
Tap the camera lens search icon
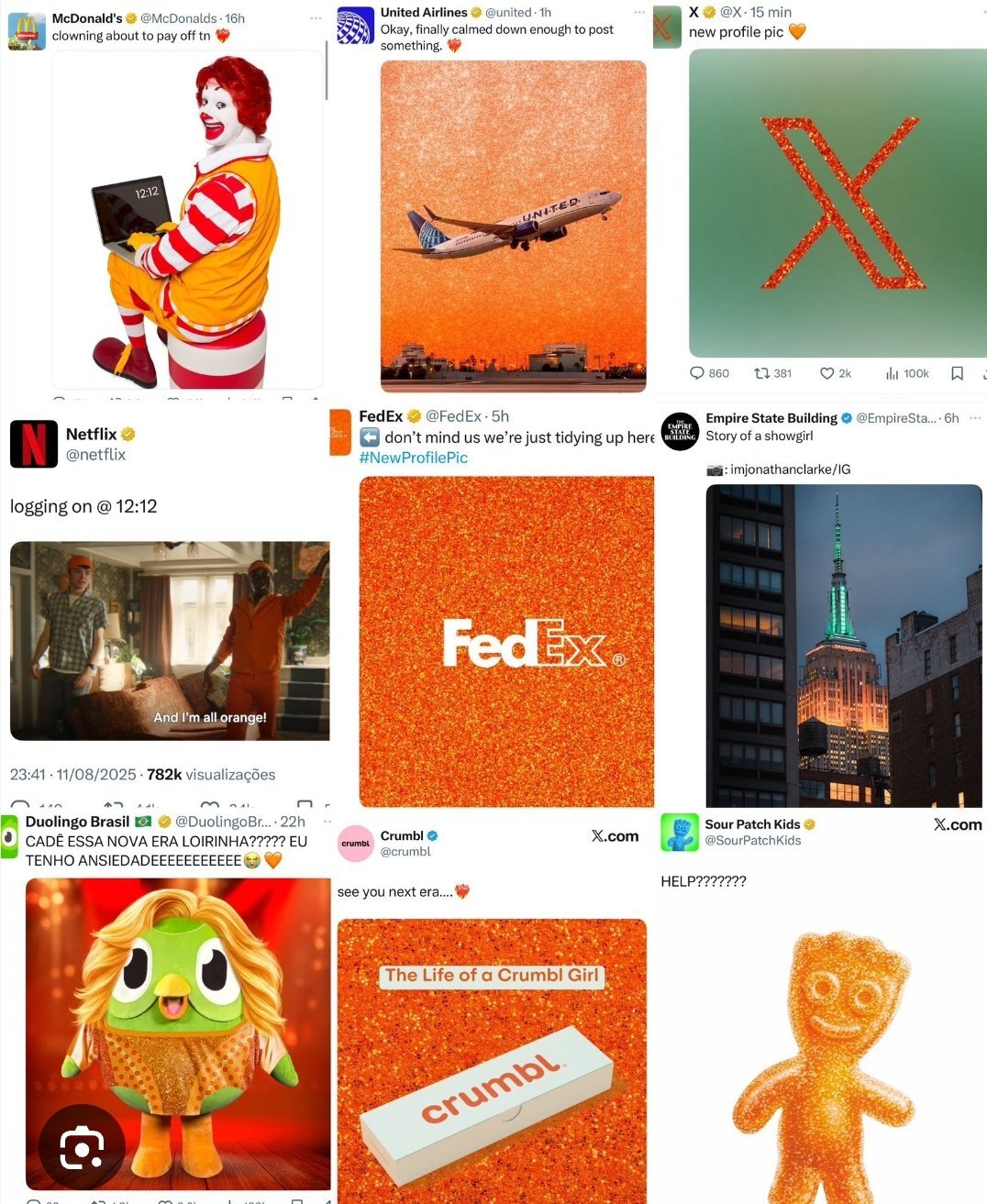pos(82,1146)
